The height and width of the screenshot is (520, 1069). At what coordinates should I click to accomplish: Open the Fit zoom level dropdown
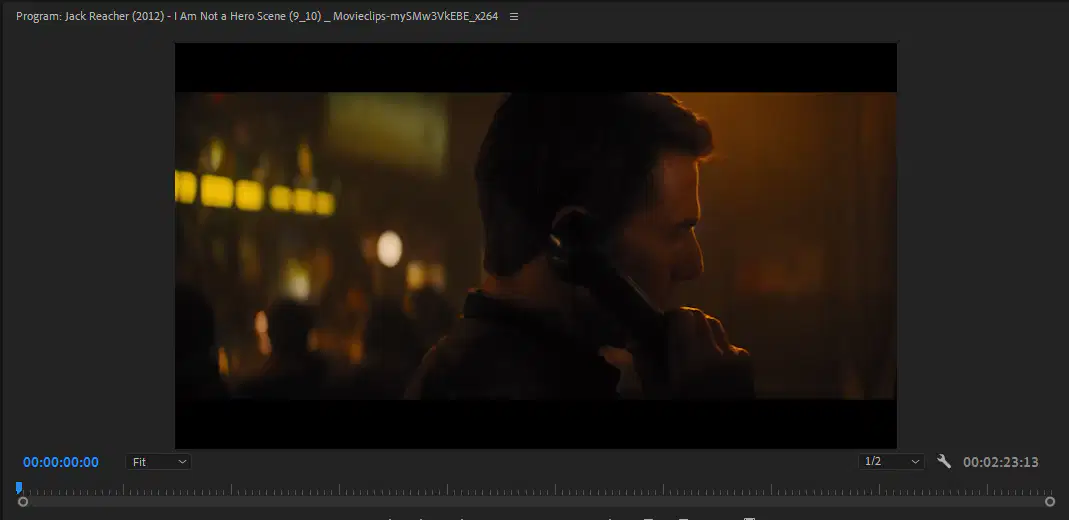click(x=158, y=462)
